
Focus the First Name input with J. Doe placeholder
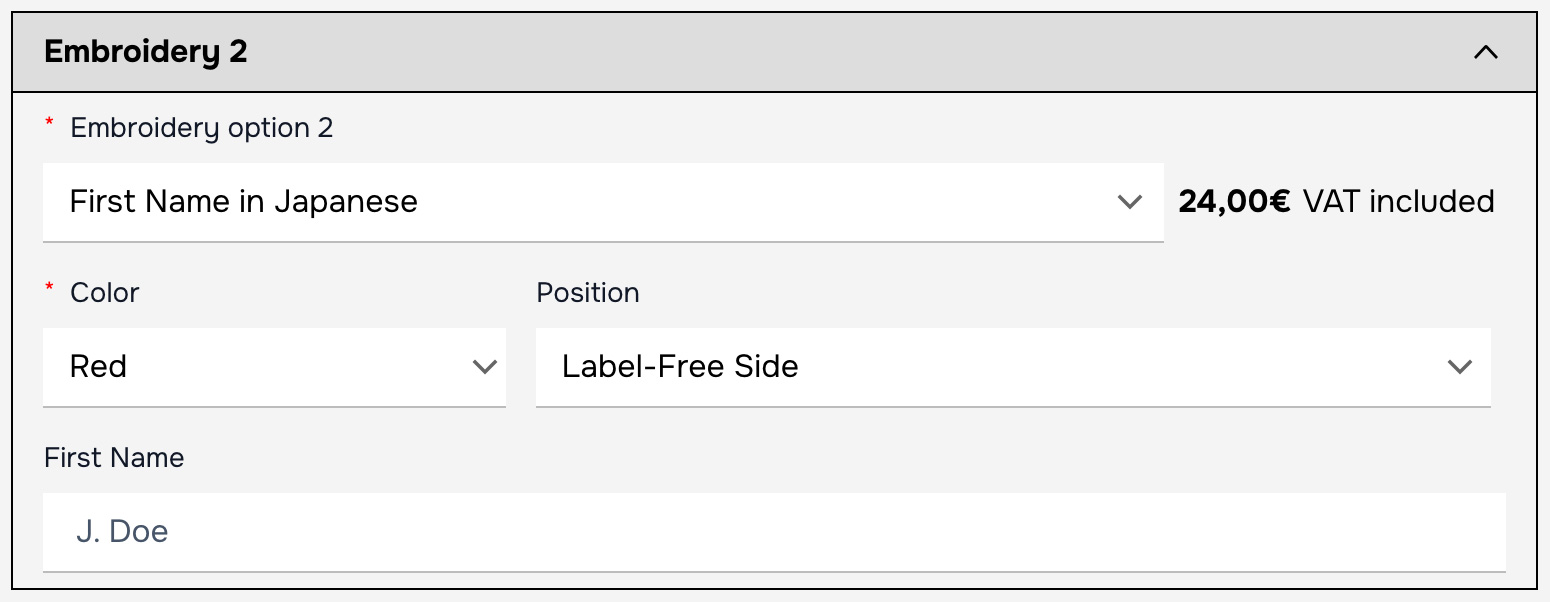click(773, 531)
